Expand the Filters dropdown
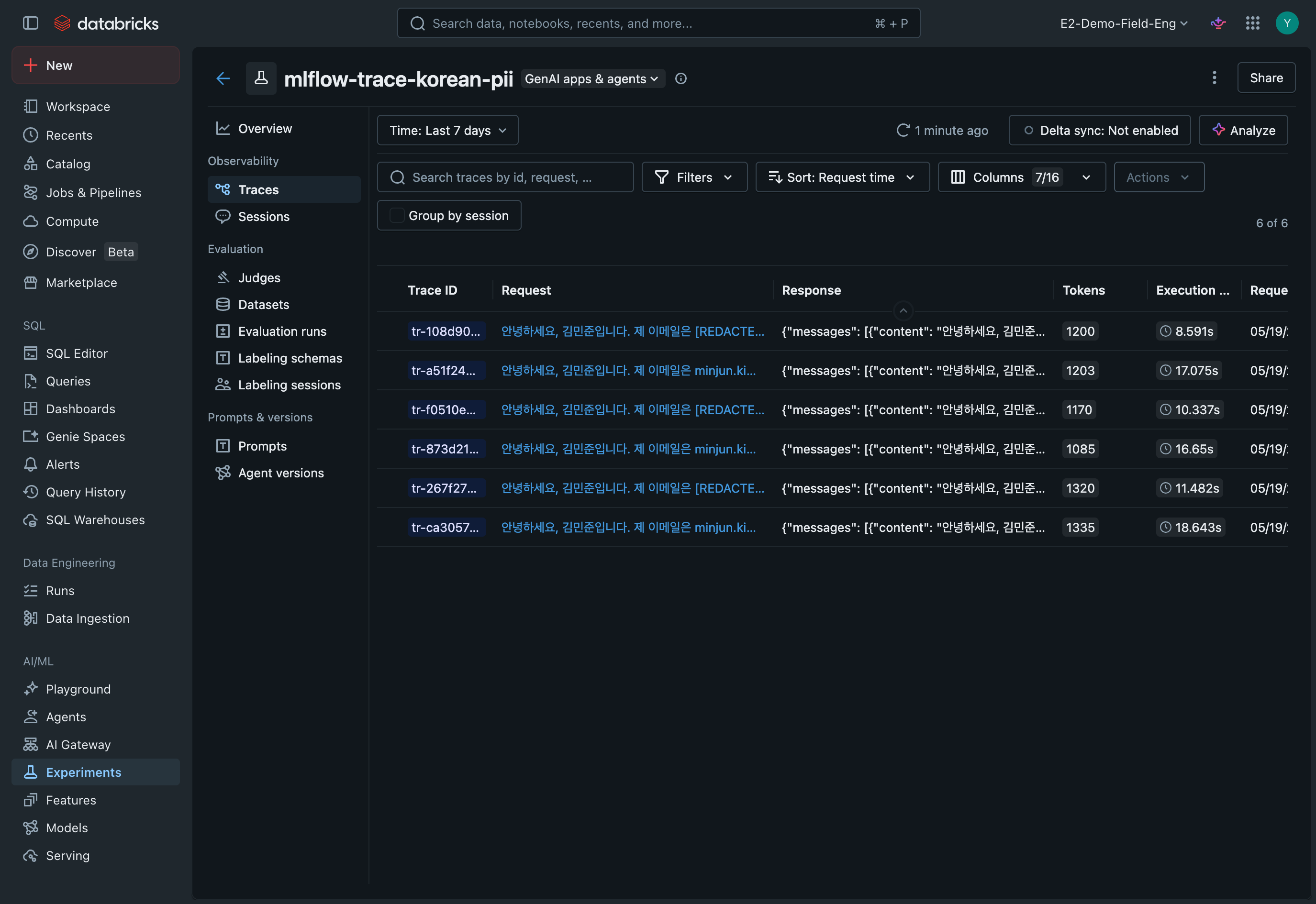This screenshot has width=1316, height=904. [x=694, y=177]
